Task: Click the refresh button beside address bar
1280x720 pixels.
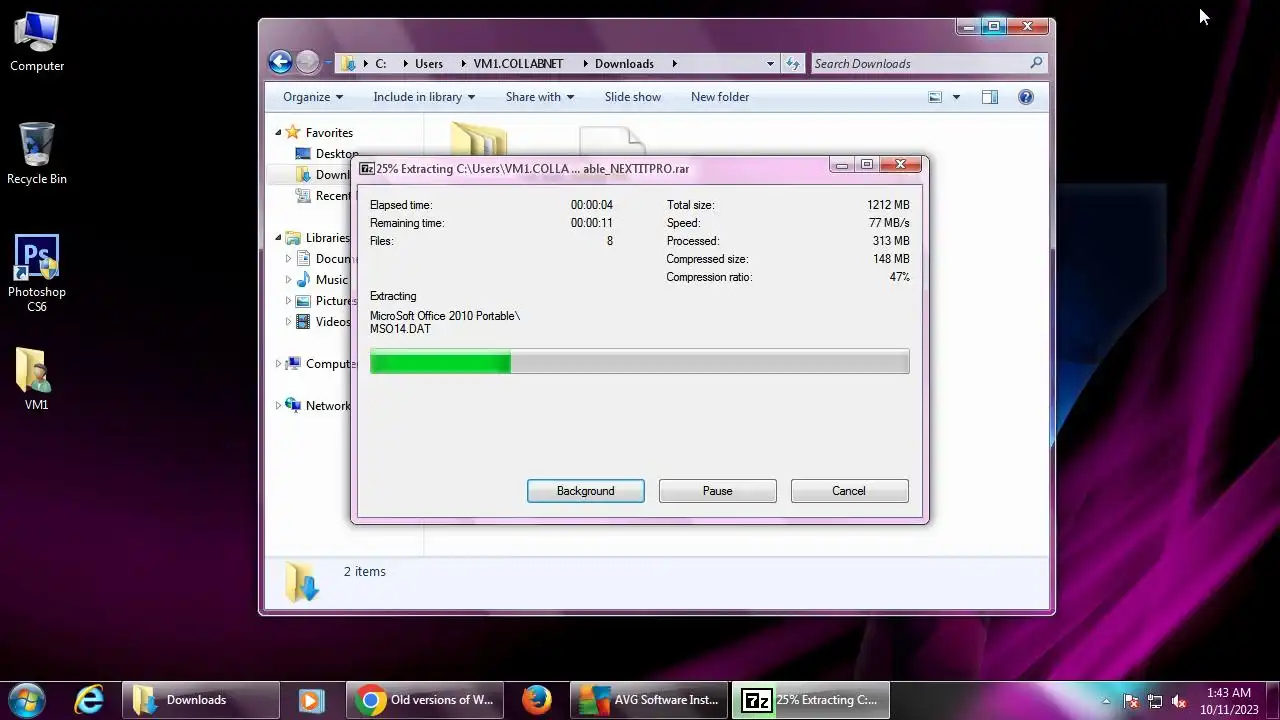Action: [x=793, y=63]
